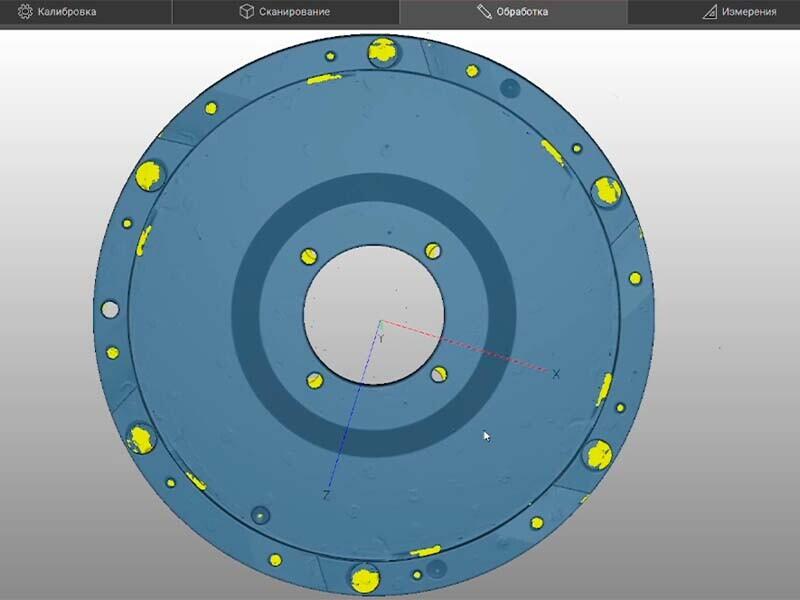Click the upper-left yellow bolt hole near the bore
The image size is (800, 600).
click(x=309, y=257)
